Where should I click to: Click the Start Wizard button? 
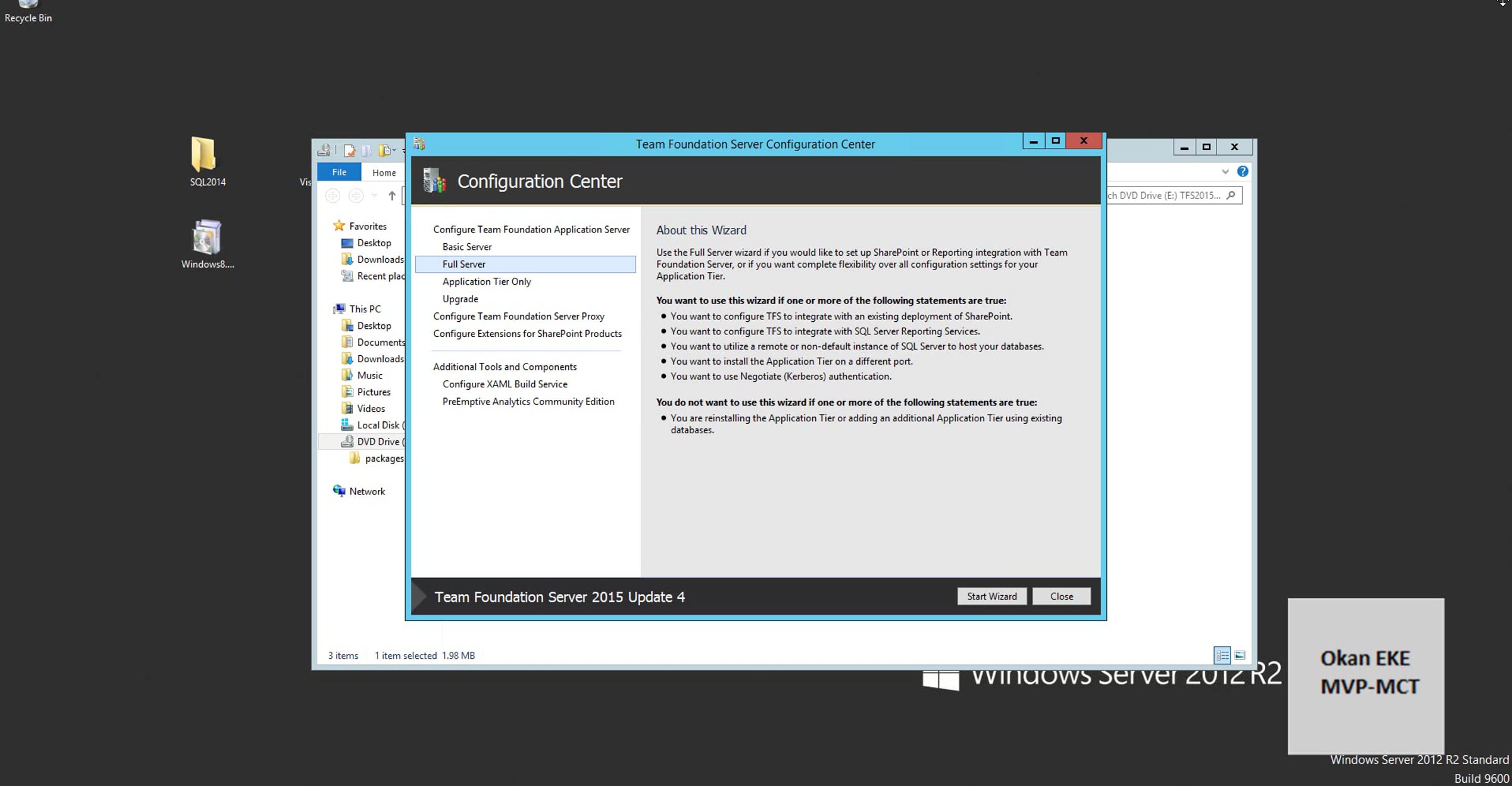(x=992, y=596)
